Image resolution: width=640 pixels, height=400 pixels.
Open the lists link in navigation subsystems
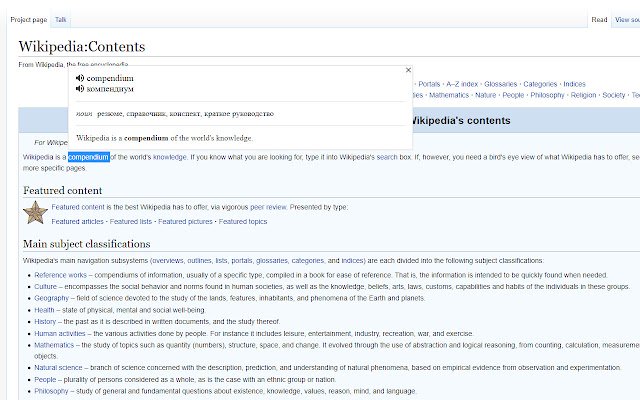tap(221, 261)
